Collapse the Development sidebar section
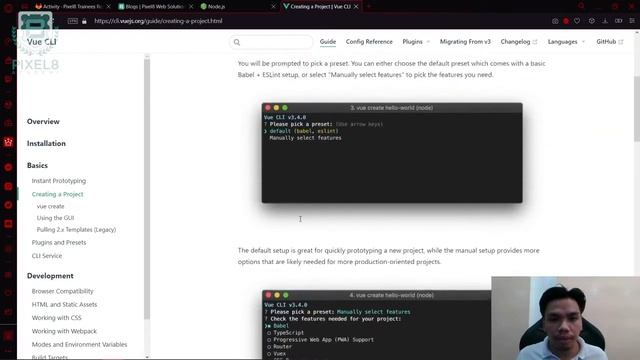The width and height of the screenshot is (640, 360). [50, 276]
